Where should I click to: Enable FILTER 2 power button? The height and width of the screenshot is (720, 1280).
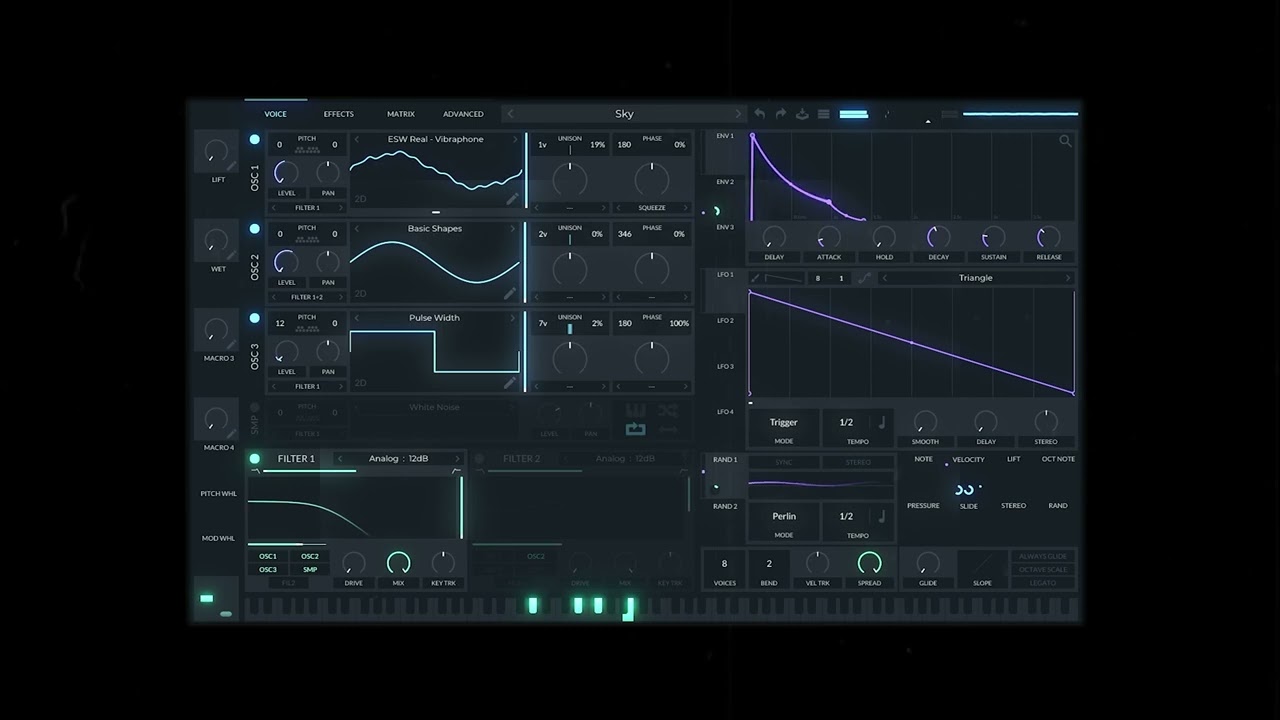tap(480, 459)
